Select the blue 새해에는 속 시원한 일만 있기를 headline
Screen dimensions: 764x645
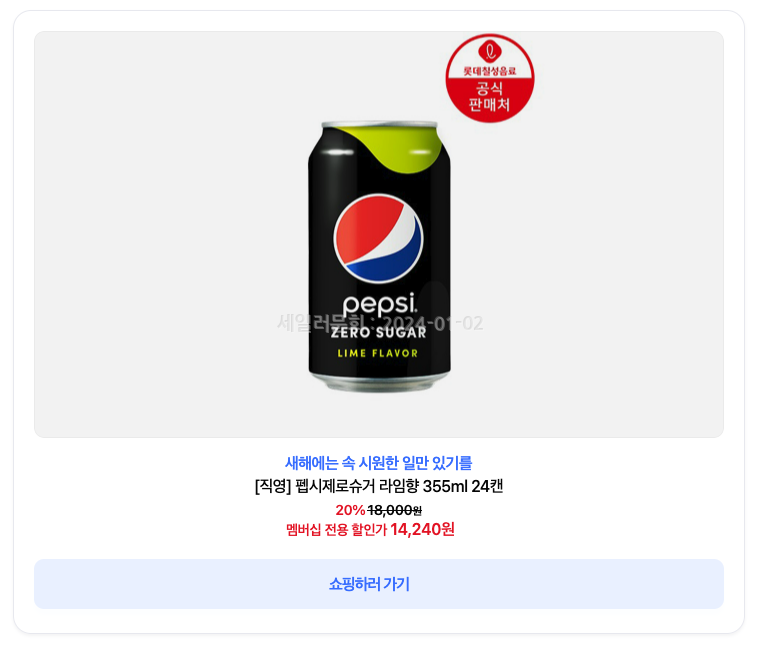point(379,463)
